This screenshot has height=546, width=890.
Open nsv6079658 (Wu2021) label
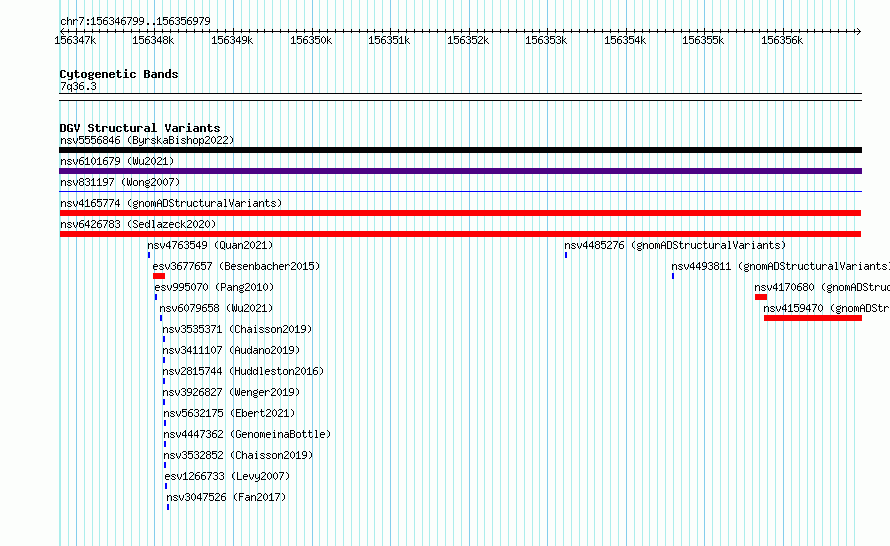point(216,308)
